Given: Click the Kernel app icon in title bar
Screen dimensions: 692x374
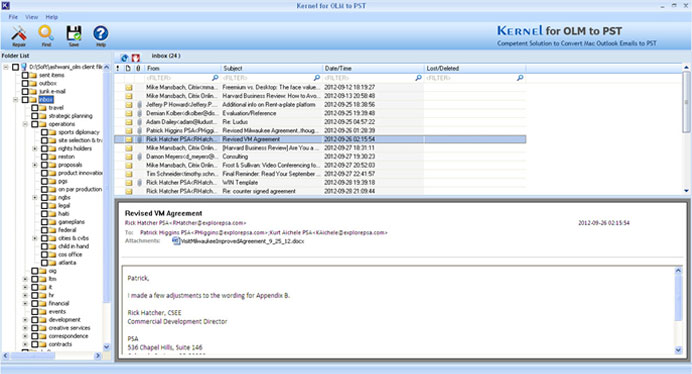Looking at the screenshot, I should [x=5, y=6].
